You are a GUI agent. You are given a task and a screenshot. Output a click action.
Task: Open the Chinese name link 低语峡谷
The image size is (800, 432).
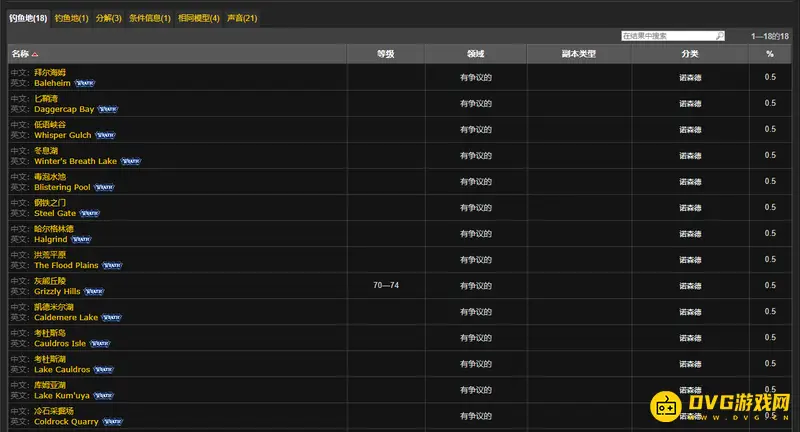[50, 125]
